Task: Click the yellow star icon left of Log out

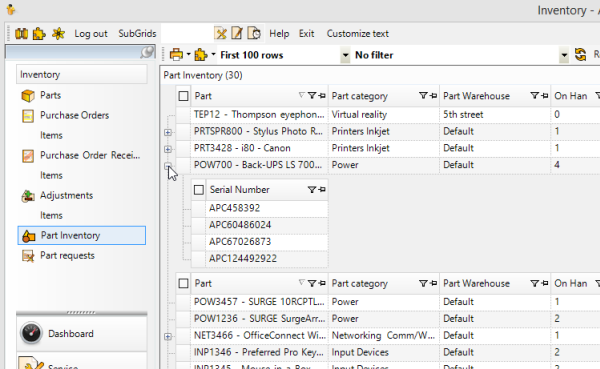Action: click(58, 34)
